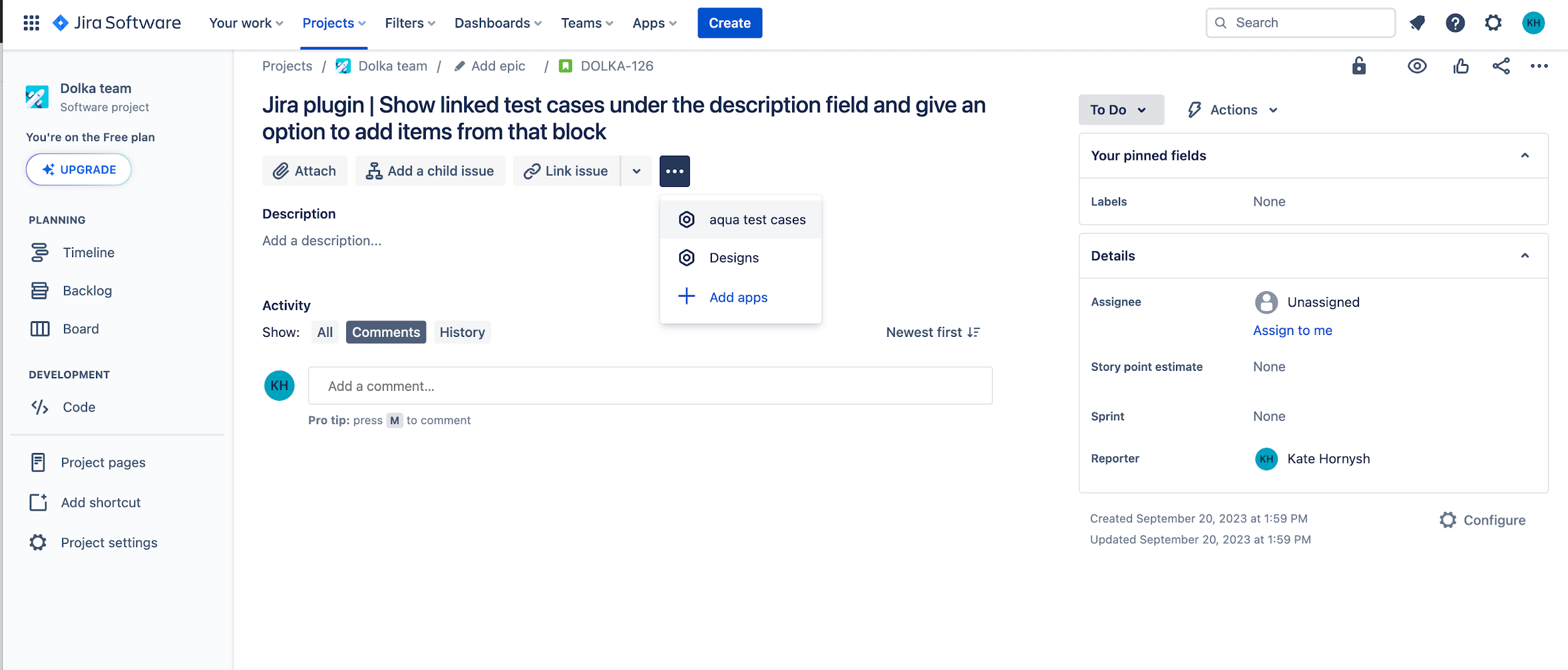Open the app switcher grid icon
This screenshot has height=670, width=1568.
coord(31,23)
